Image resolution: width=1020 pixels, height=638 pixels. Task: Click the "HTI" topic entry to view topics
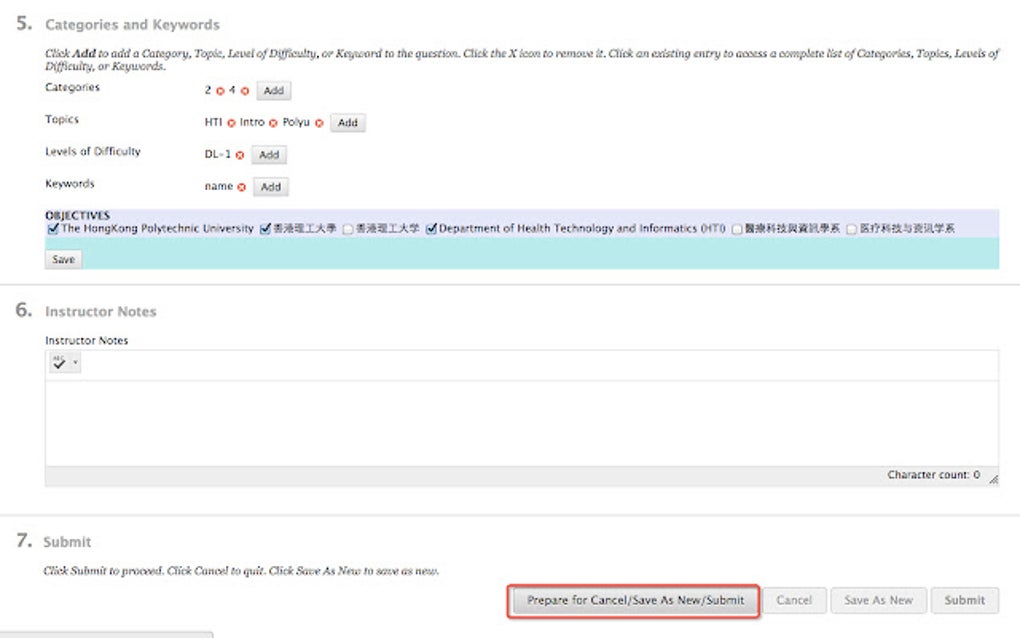click(212, 122)
